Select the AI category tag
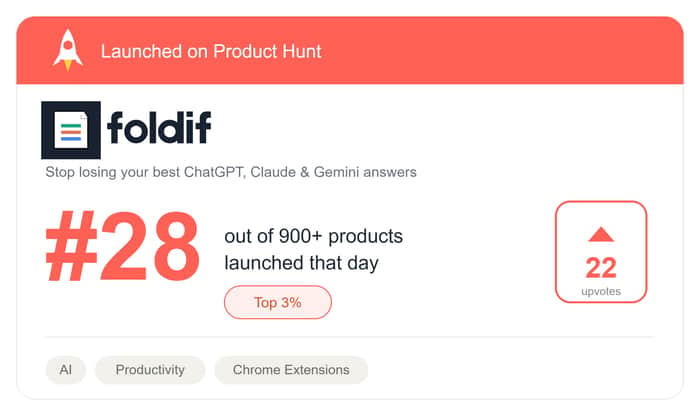Viewport: 700px width, 411px height. point(66,369)
